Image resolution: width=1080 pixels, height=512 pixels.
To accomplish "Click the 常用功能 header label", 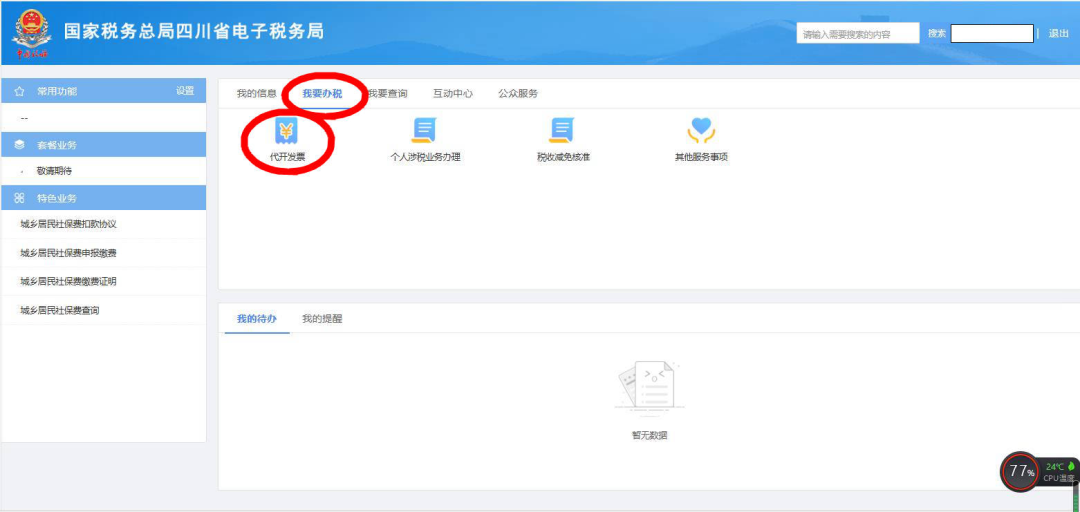I will (x=57, y=91).
